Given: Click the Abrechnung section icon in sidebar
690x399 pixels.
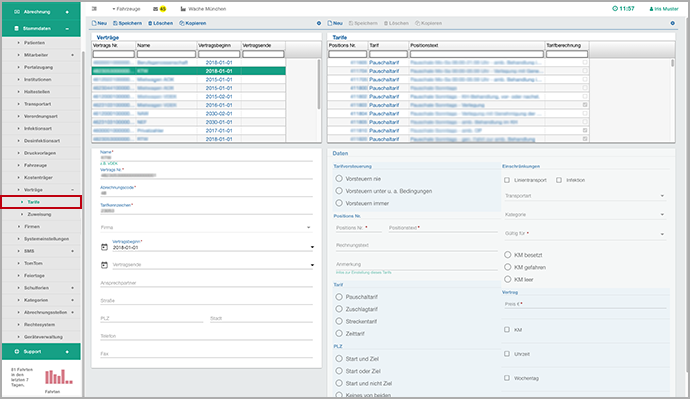Looking at the screenshot, I should click(x=17, y=12).
